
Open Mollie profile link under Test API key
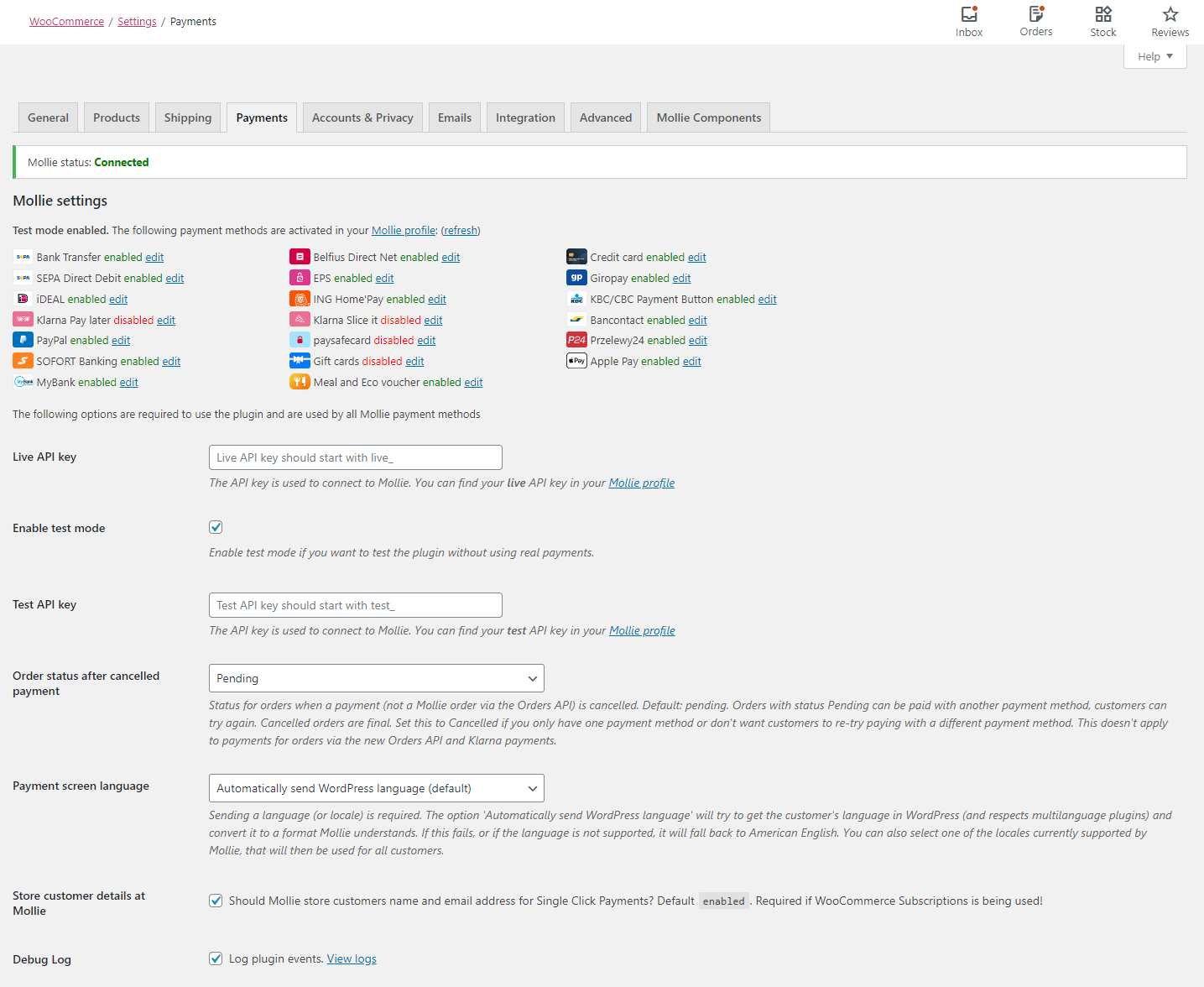click(x=642, y=630)
